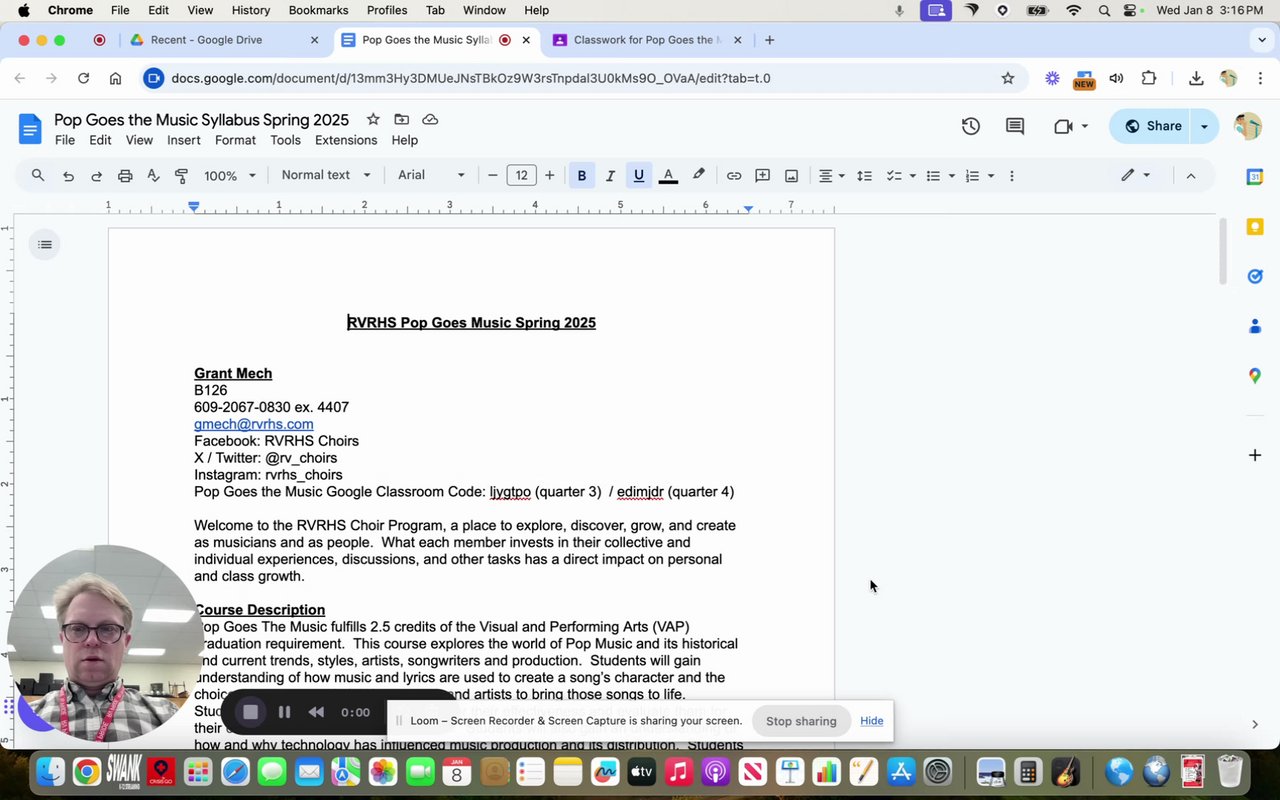1280x800 pixels.
Task: Insert a link using the toolbar icon
Action: pyautogui.click(x=734, y=176)
